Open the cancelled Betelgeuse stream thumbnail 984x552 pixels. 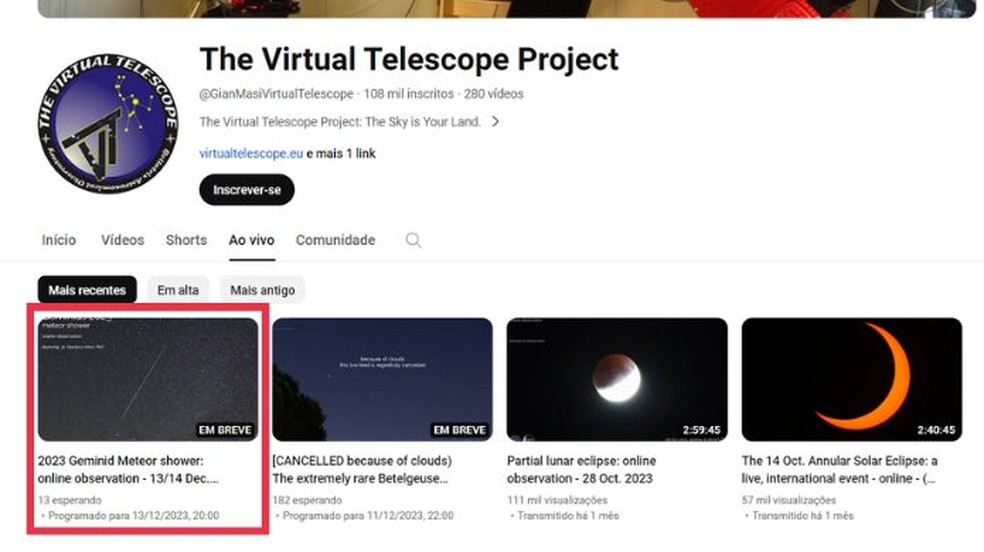(x=383, y=380)
